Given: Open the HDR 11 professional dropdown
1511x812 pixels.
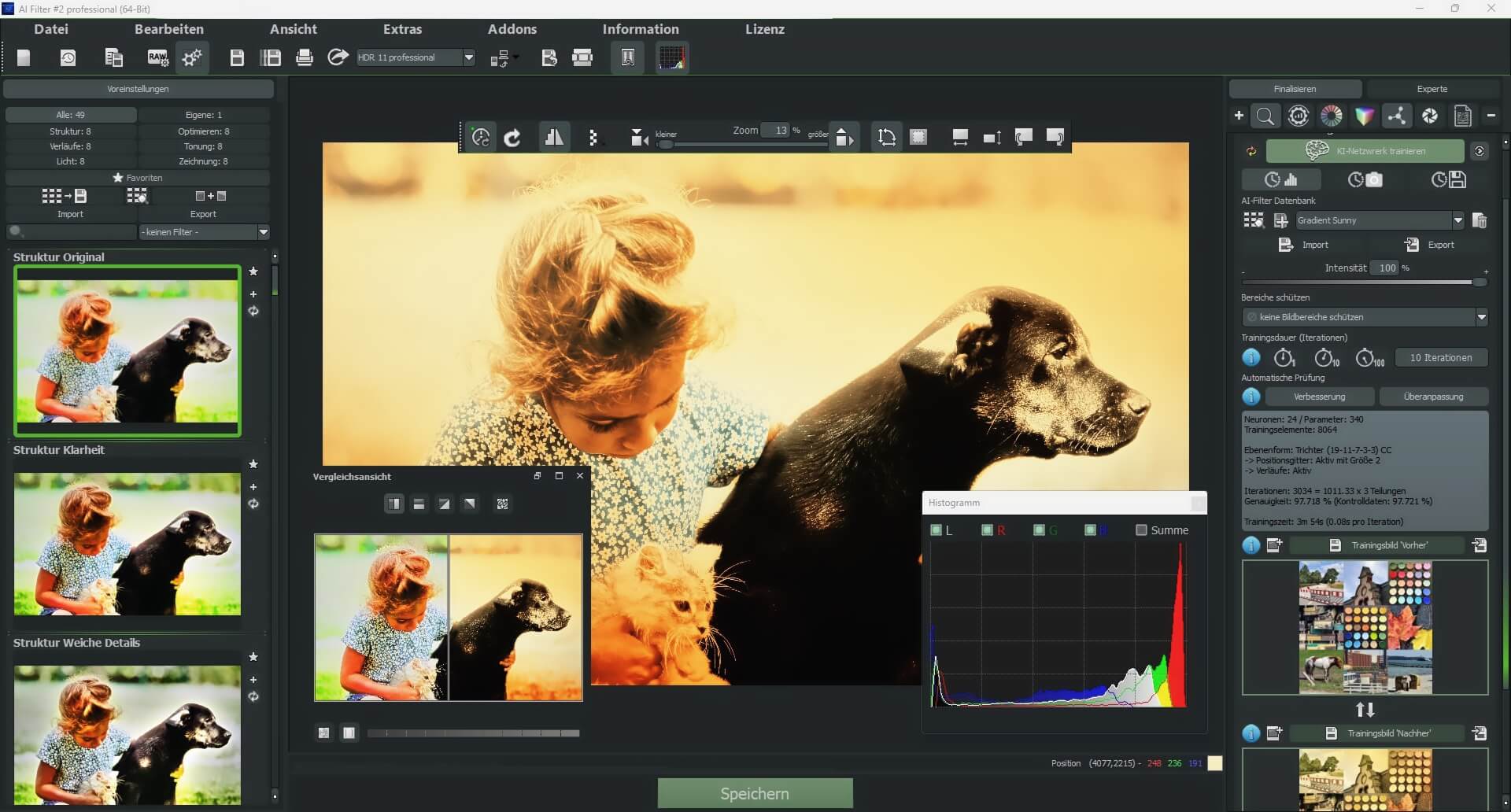Looking at the screenshot, I should (469, 57).
